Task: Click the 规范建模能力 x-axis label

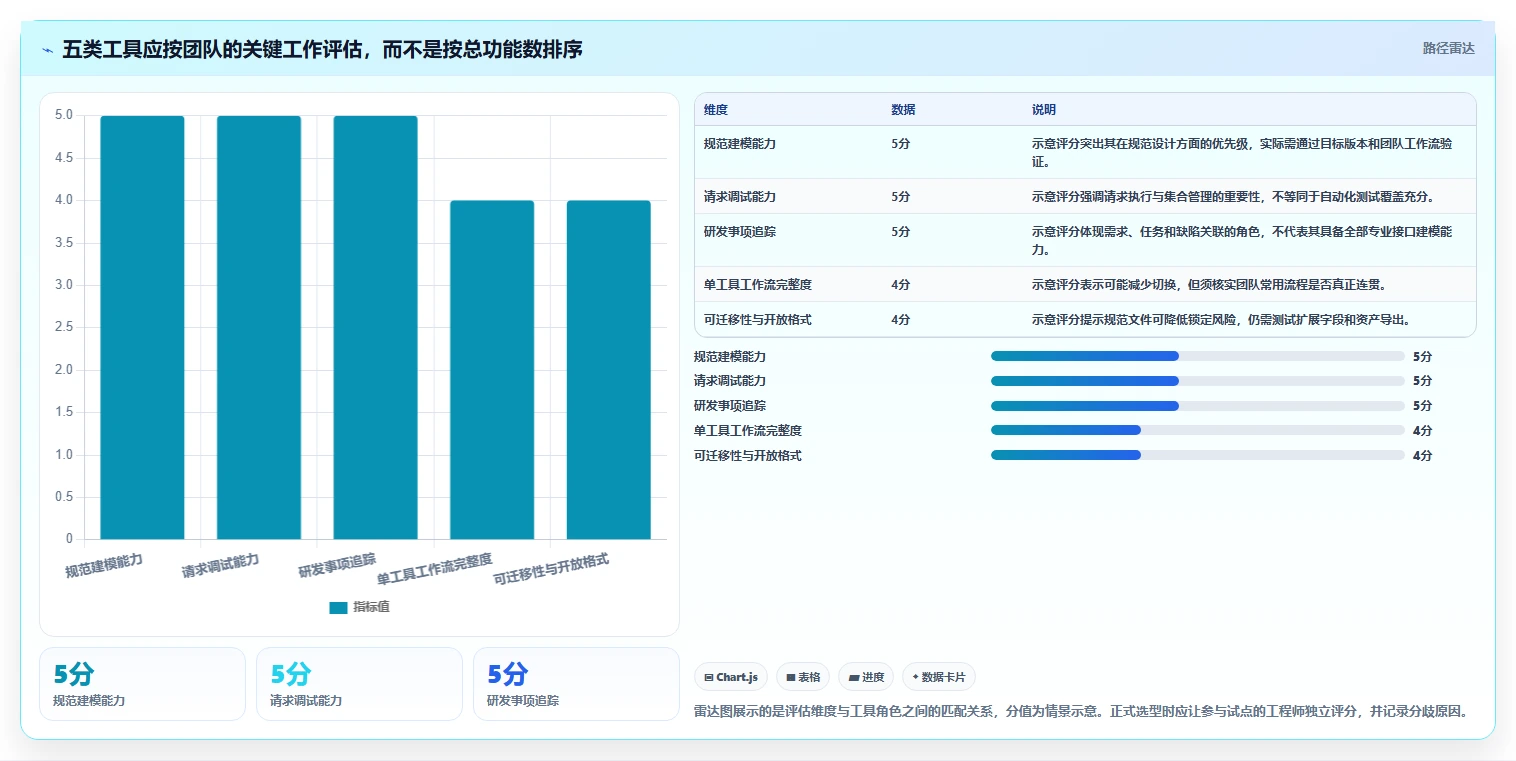Action: pyautogui.click(x=104, y=566)
